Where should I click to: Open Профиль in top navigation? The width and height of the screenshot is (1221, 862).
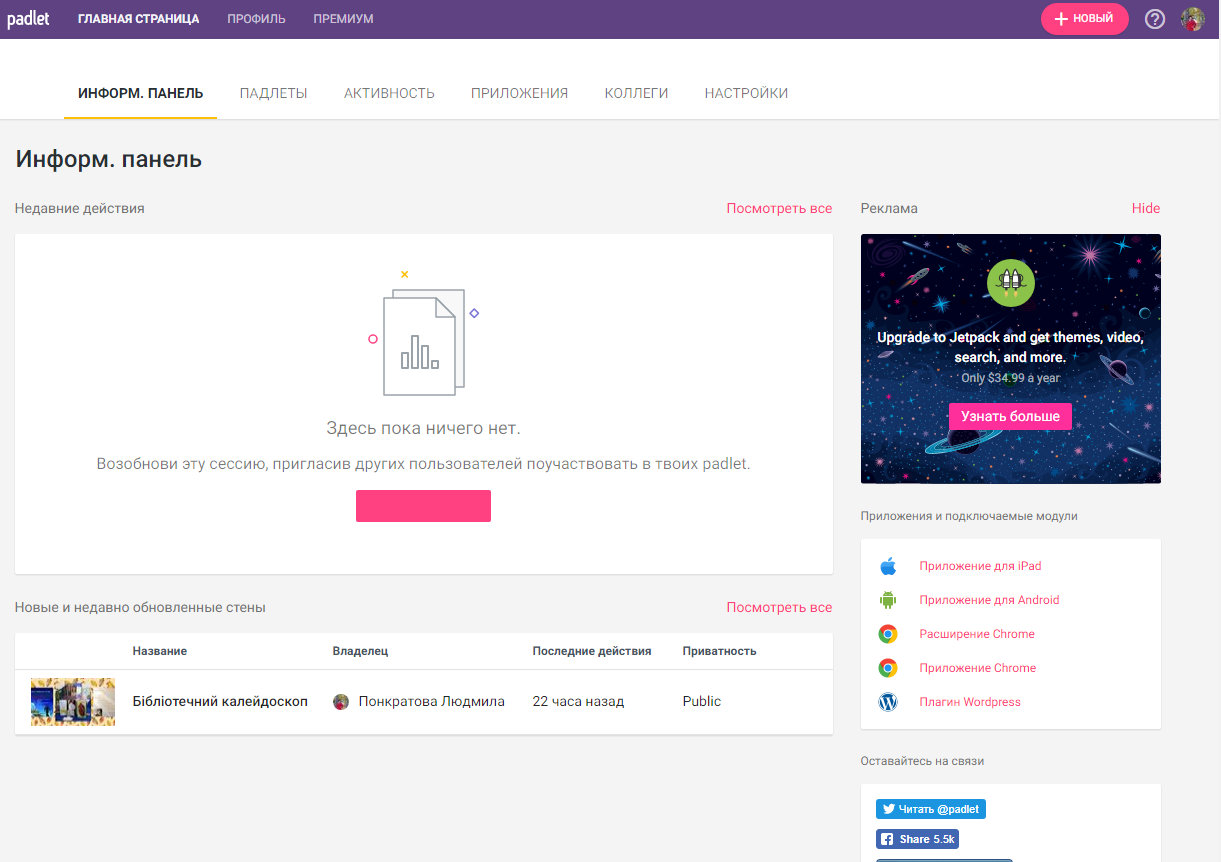pyautogui.click(x=256, y=19)
